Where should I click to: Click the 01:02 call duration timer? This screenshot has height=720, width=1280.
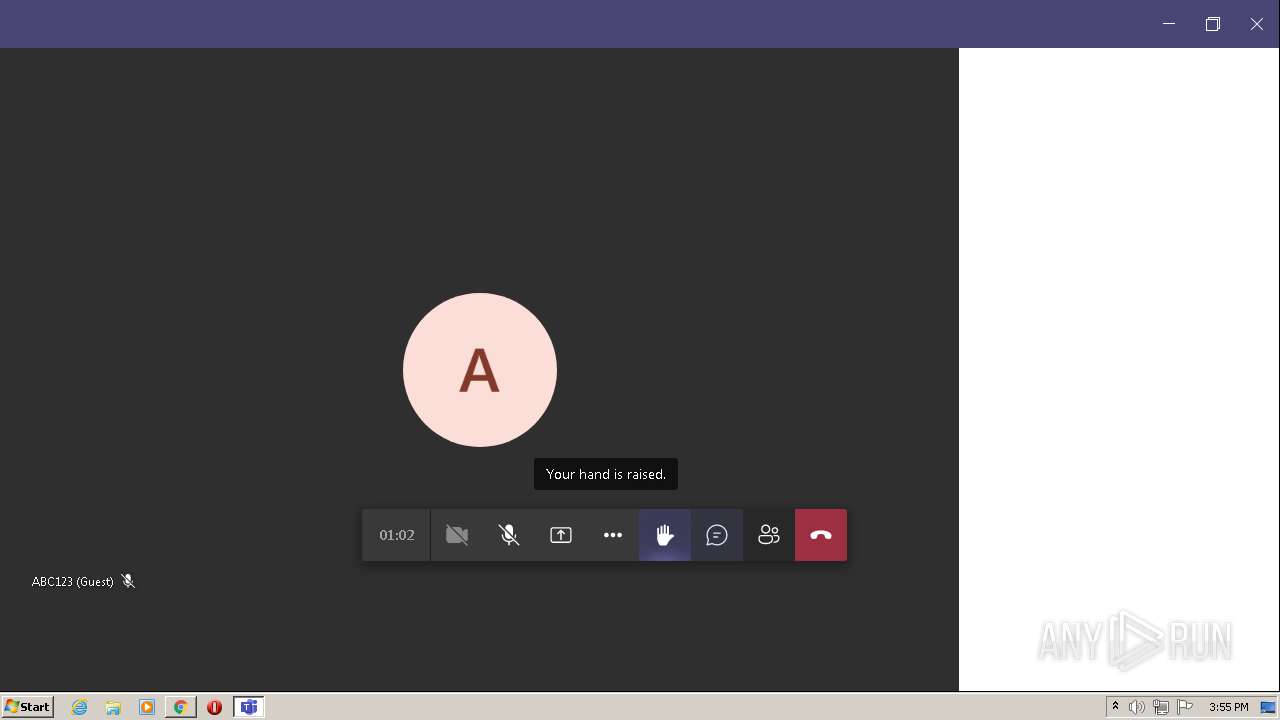pyautogui.click(x=396, y=535)
